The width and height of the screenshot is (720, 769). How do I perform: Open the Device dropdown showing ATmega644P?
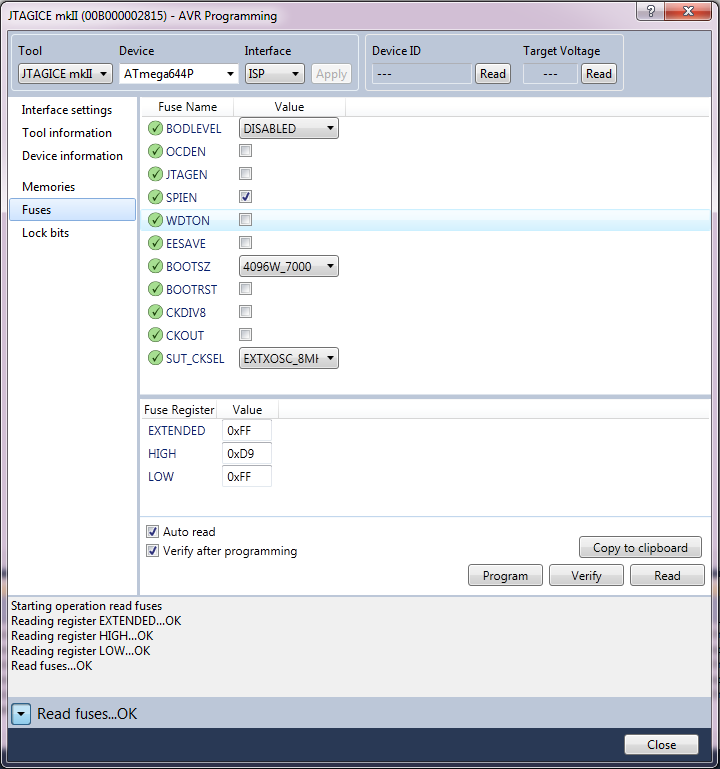tap(179, 74)
